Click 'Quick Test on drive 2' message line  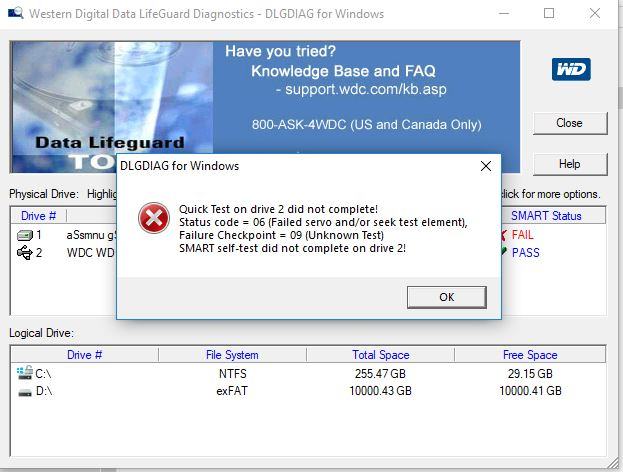278,209
